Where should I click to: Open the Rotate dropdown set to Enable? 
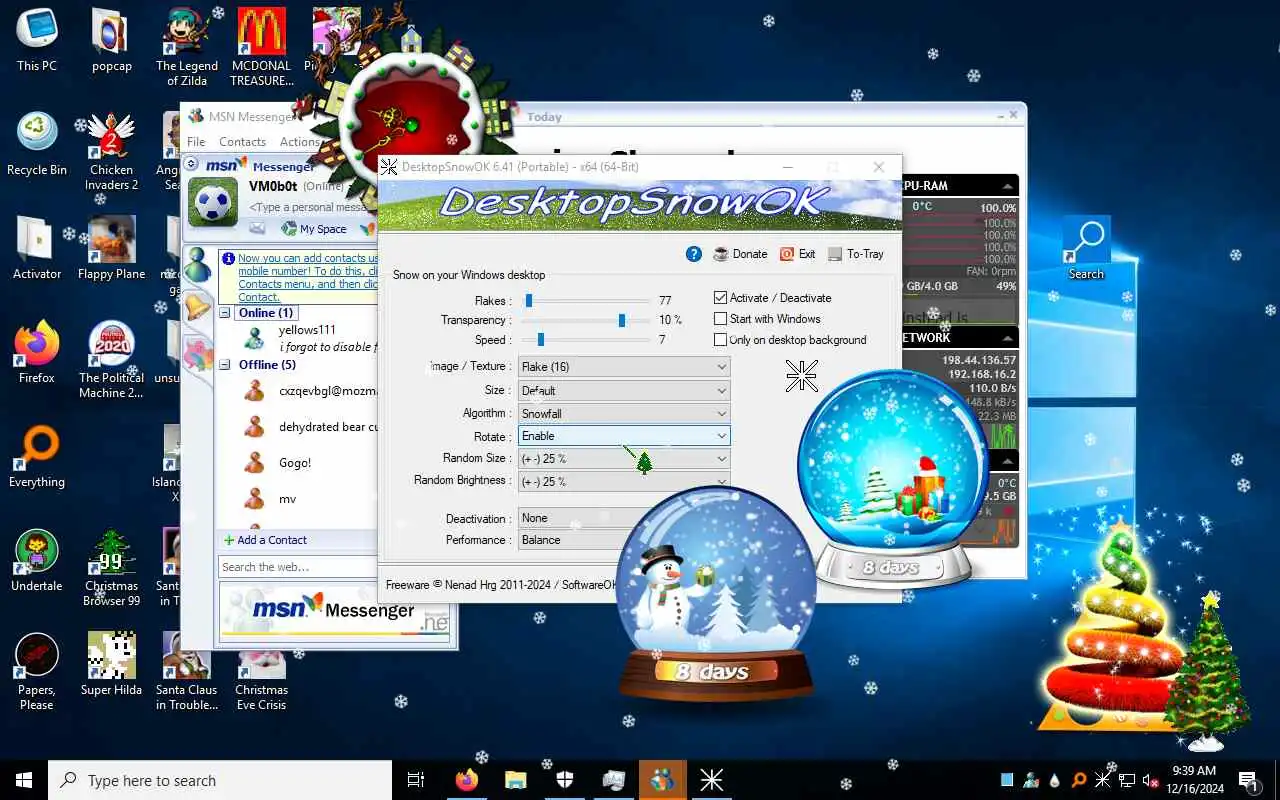[x=624, y=436]
